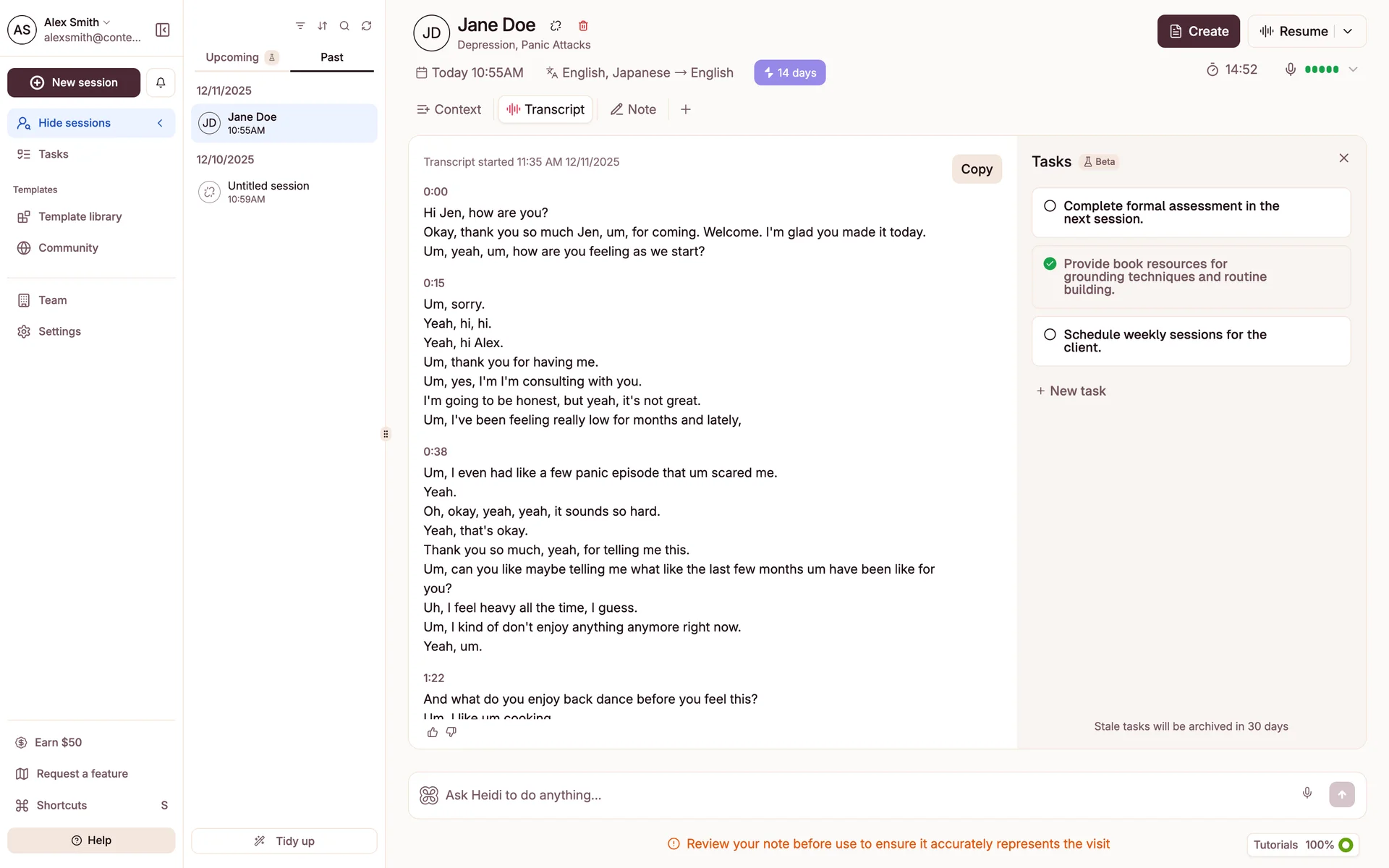Viewport: 1389px width, 868px height.
Task: Thumbs up the transcript
Action: (x=433, y=732)
